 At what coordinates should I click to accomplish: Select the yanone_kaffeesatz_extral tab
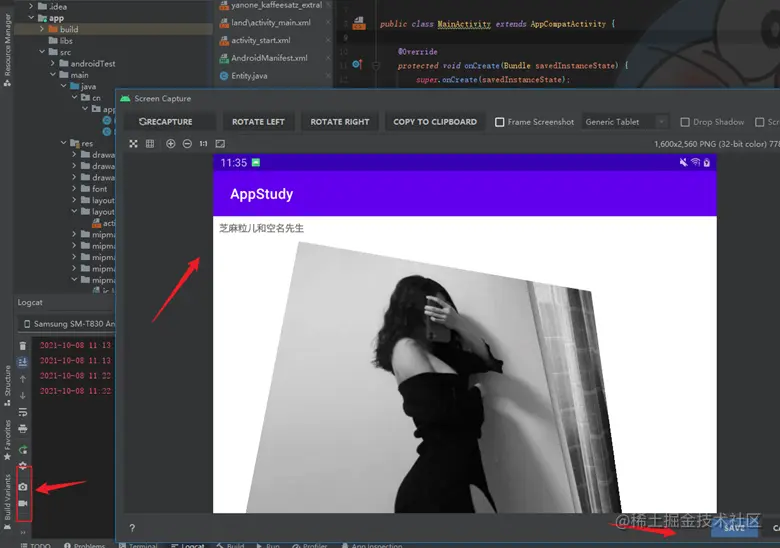tap(272, 5)
